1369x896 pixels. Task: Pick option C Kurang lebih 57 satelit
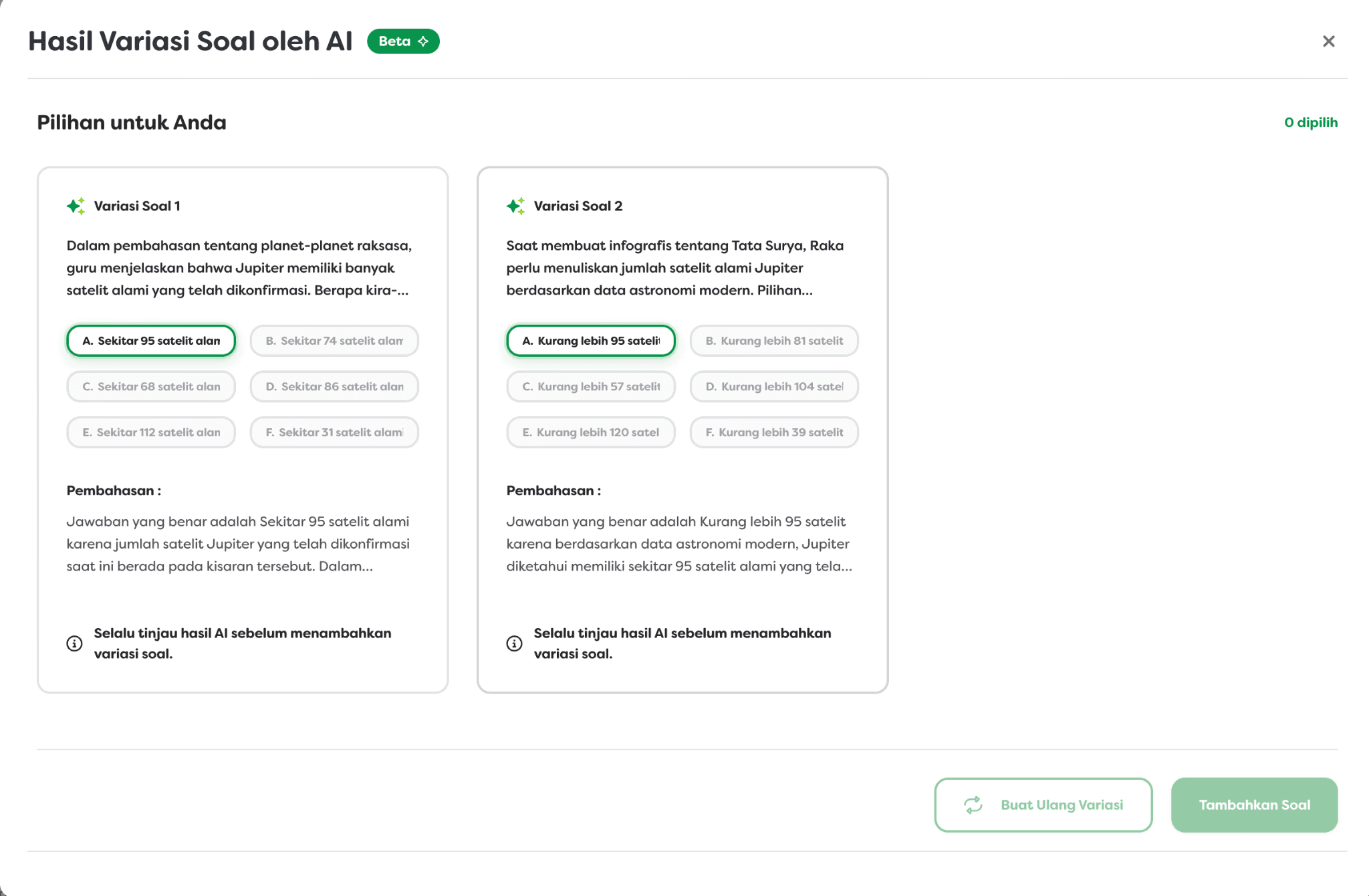click(x=591, y=386)
